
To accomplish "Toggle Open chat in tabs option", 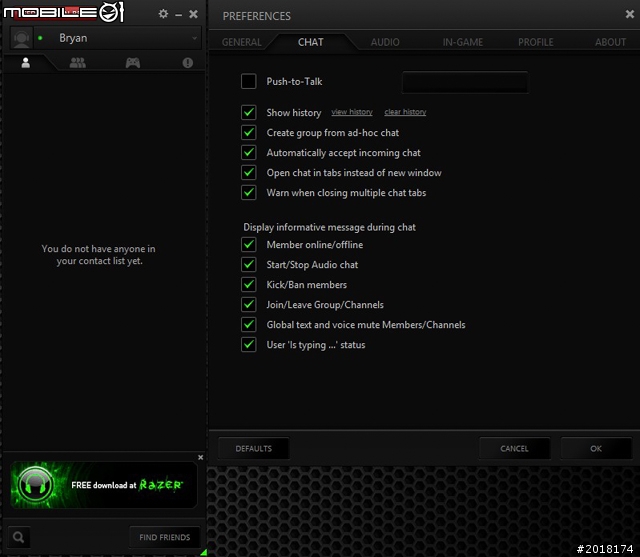I will coord(249,172).
